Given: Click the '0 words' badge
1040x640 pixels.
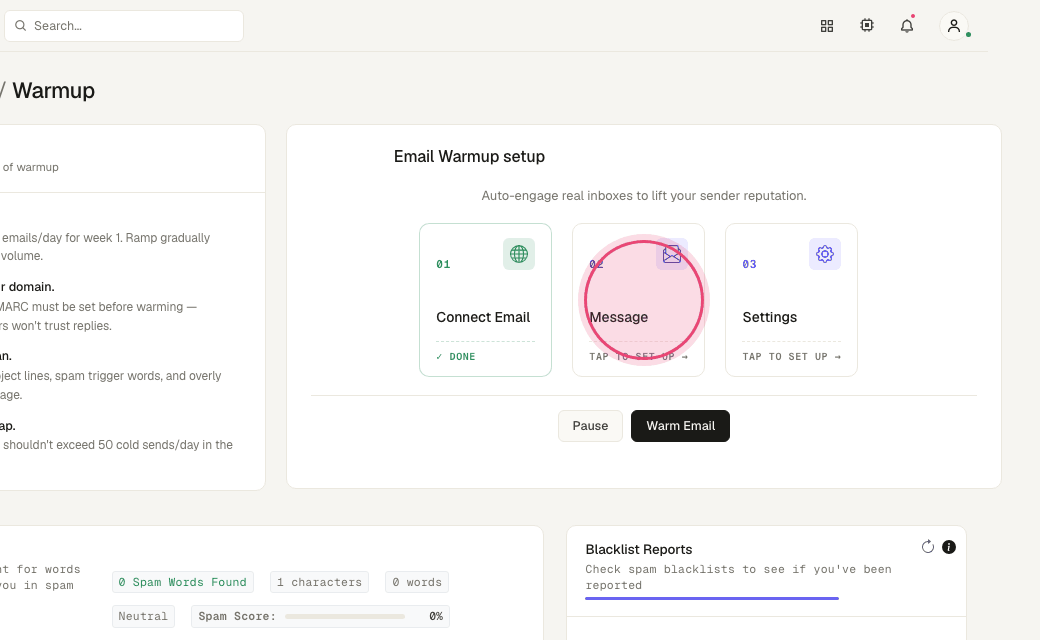Looking at the screenshot, I should coord(417,582).
